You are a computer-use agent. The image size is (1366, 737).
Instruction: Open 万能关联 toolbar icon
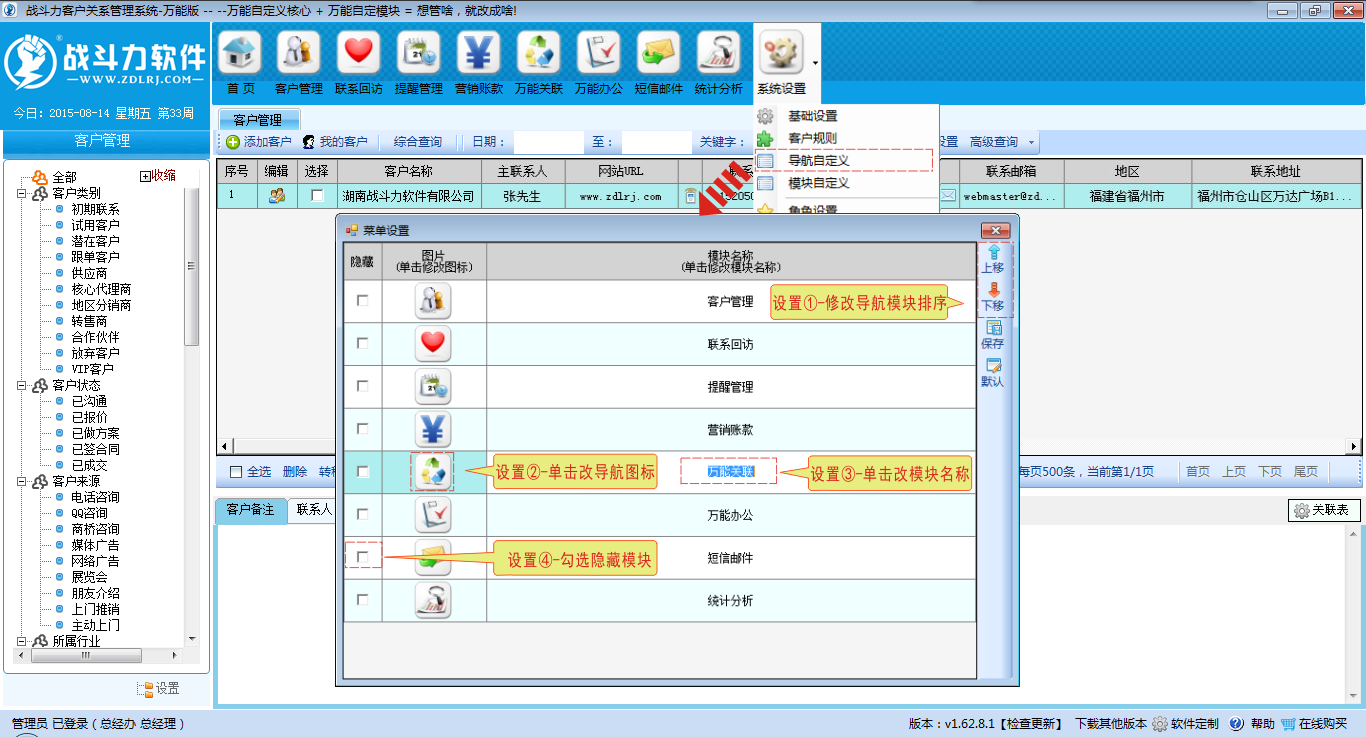click(x=539, y=53)
